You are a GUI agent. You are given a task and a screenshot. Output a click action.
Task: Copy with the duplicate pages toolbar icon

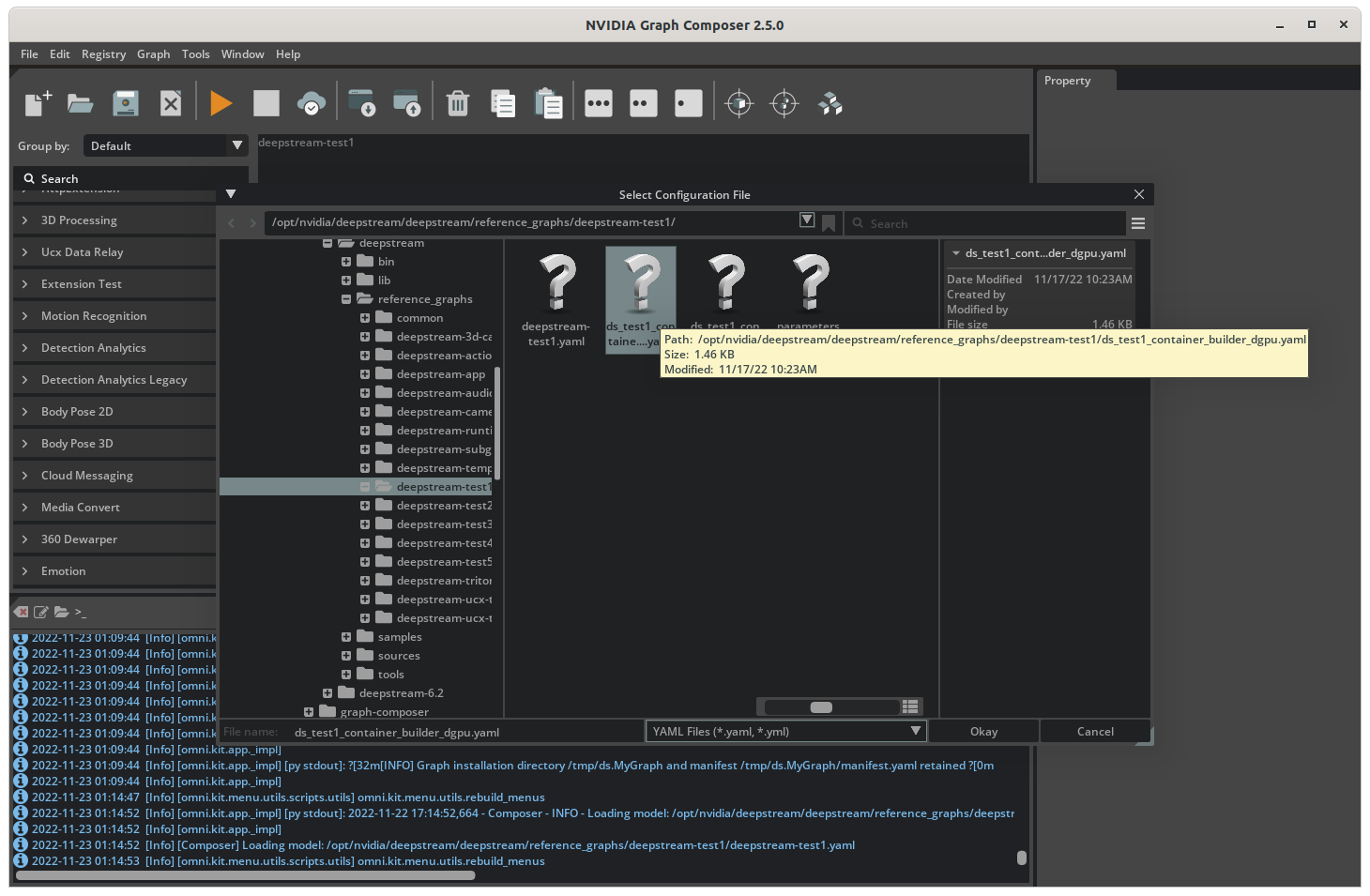[x=503, y=103]
